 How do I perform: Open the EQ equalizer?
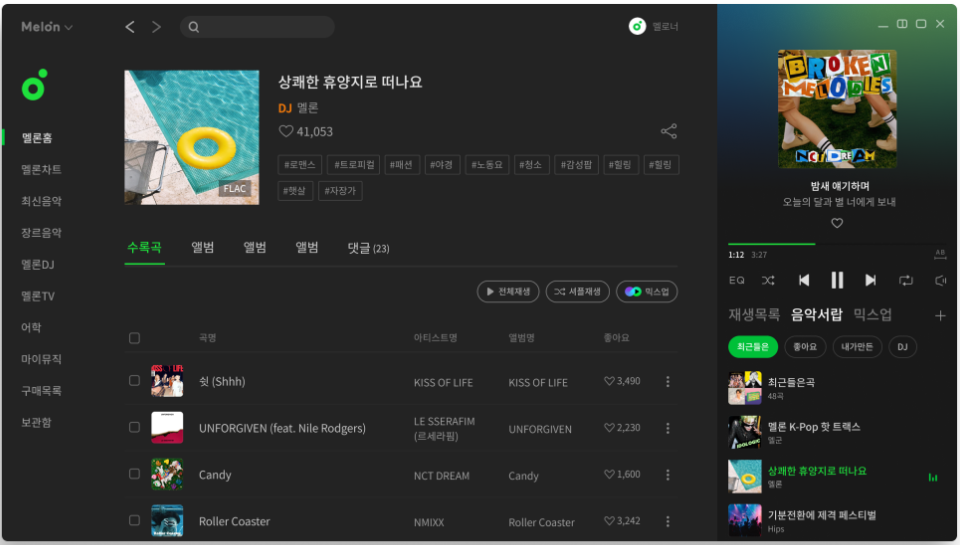coord(737,280)
